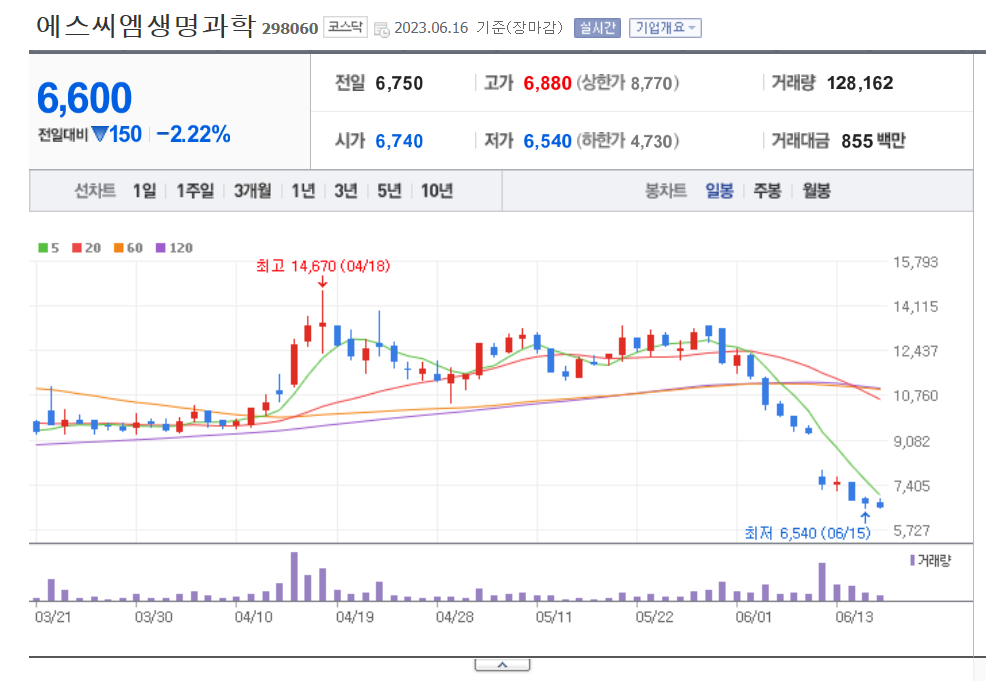Screen dimensions: 986x681
Task: Click the red 20-day moving average swatch
Action: tap(77, 248)
